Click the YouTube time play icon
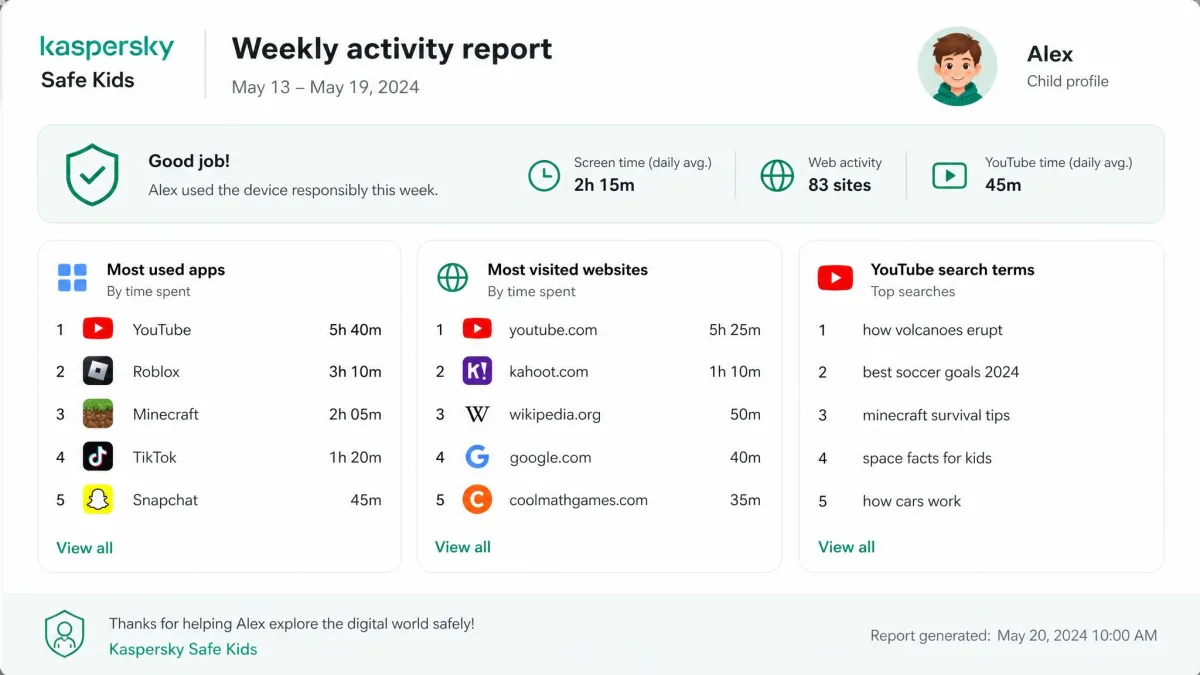 click(x=949, y=175)
